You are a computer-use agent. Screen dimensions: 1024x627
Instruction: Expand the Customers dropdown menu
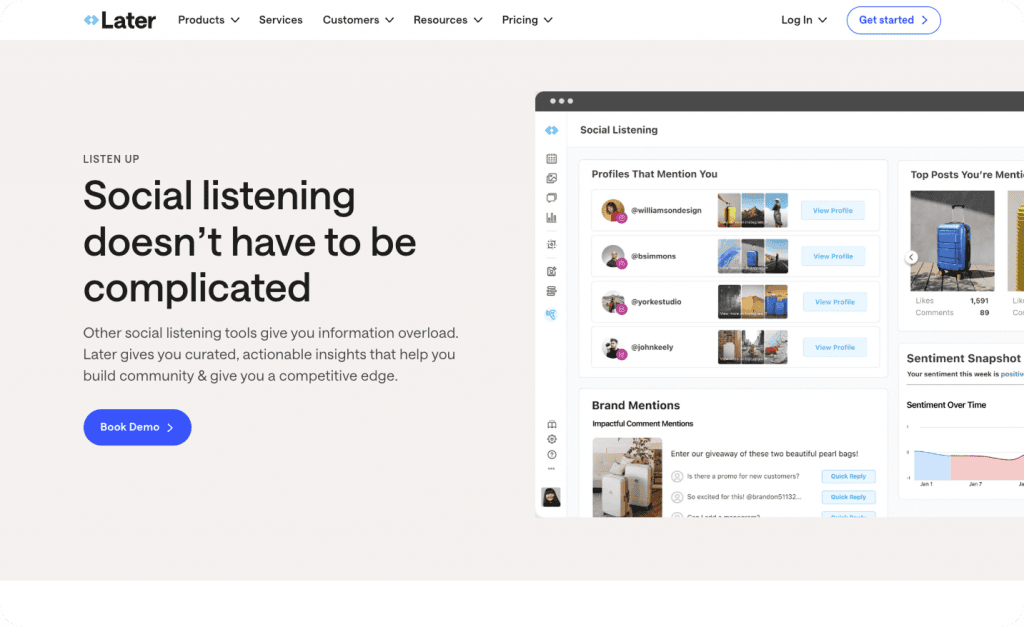click(x=359, y=20)
